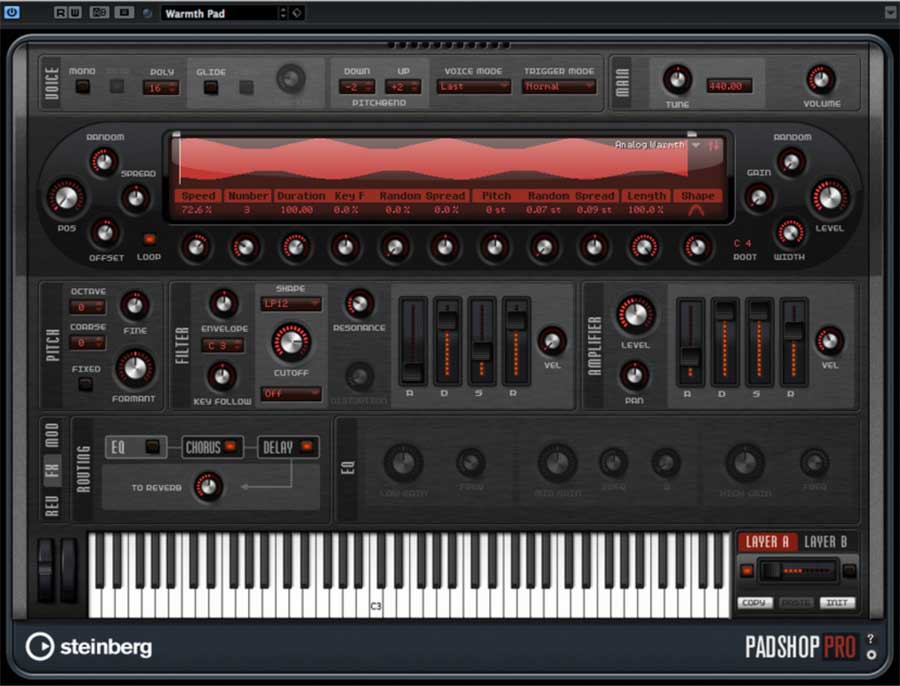Click the Copy layer button
900x686 pixels.
pos(754,602)
